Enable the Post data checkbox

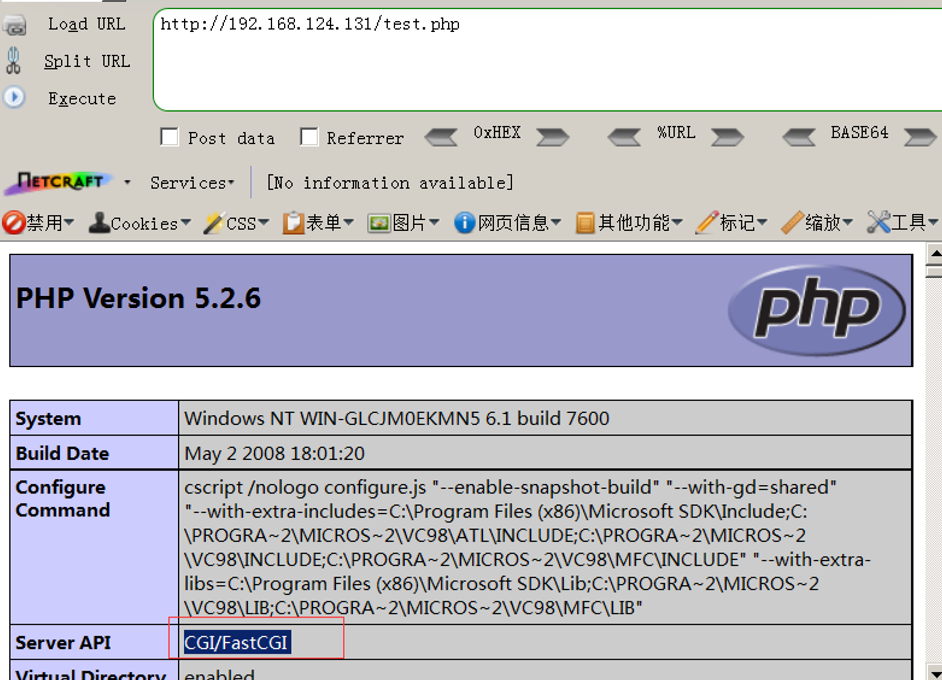169,137
